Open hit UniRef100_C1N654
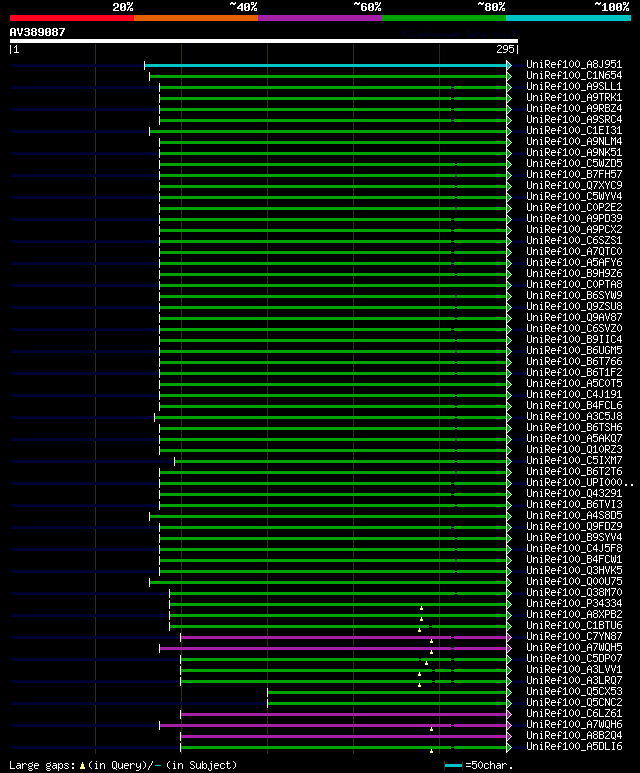 [574, 75]
